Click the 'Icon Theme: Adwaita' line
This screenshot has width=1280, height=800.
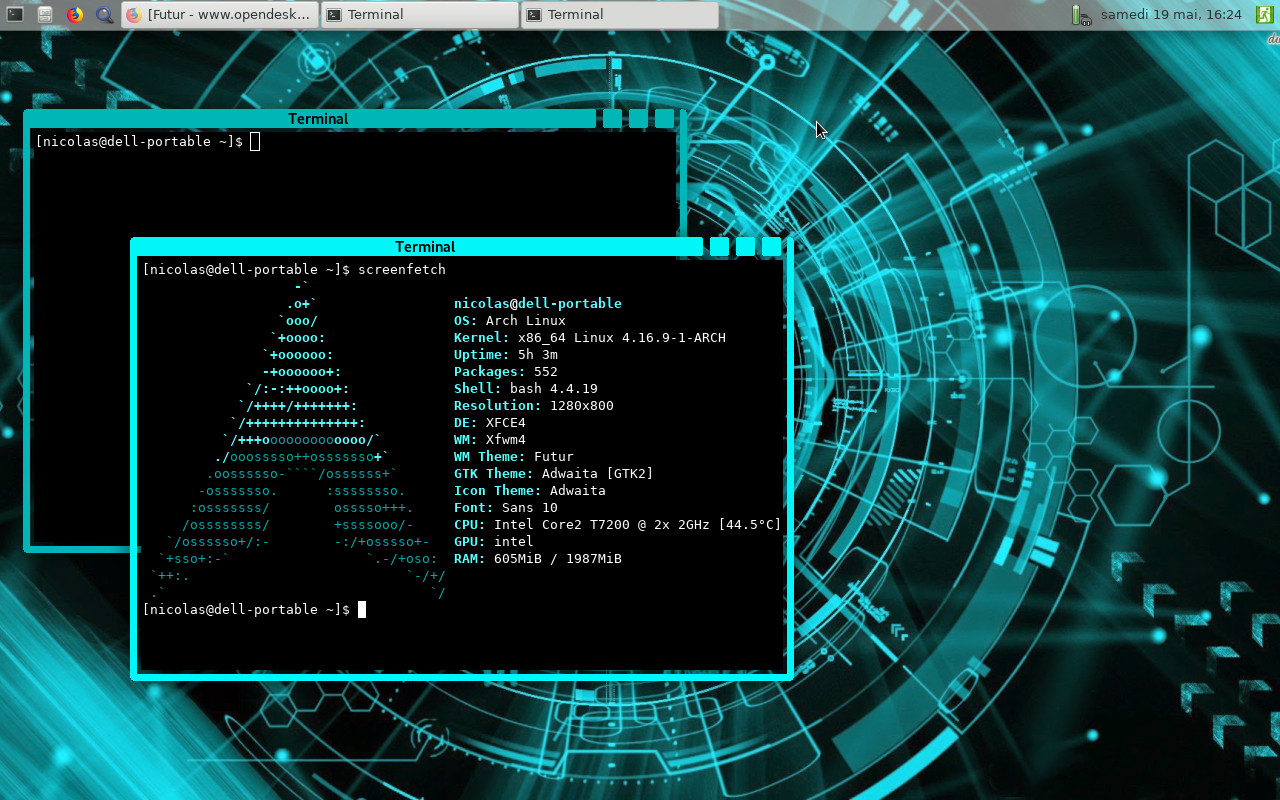click(x=530, y=491)
